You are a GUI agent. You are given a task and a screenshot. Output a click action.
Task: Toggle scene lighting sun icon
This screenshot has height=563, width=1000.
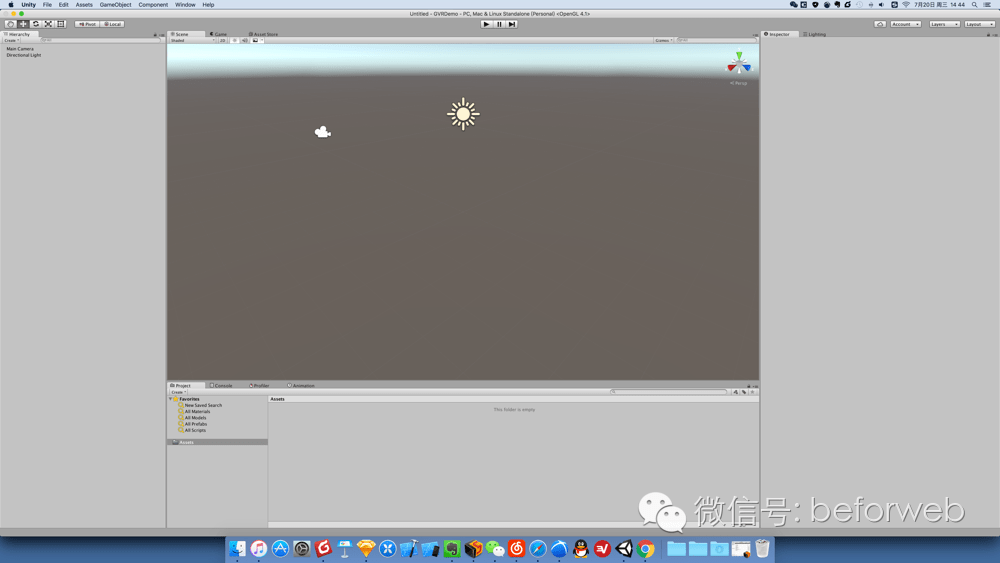(x=234, y=40)
